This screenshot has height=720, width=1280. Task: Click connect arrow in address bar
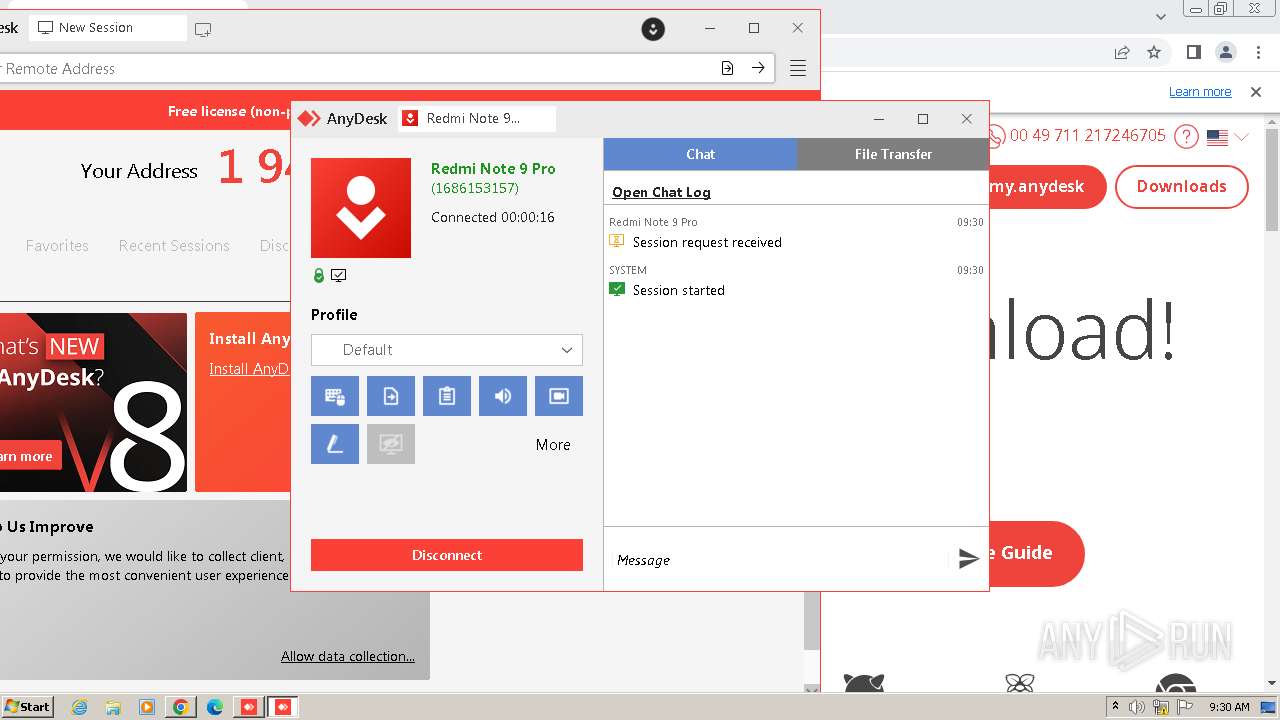pos(759,68)
